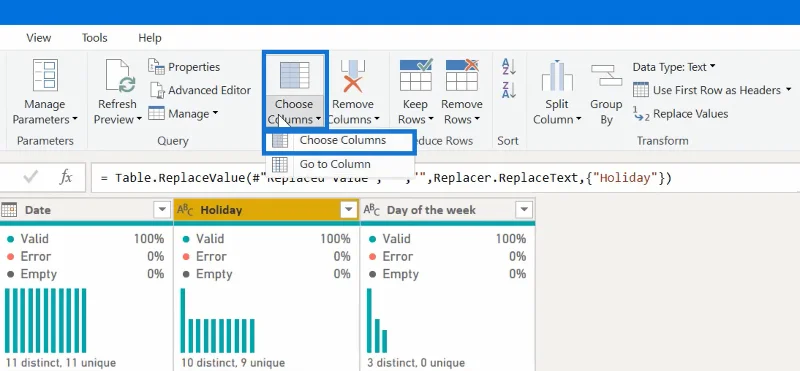
Task: Sort column ascending A to Z
Action: [x=509, y=67]
